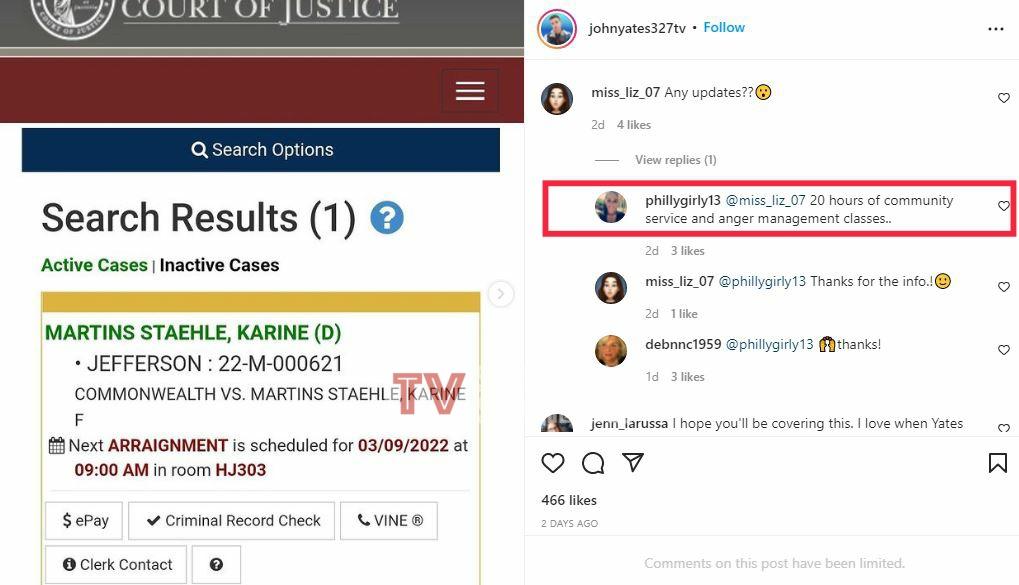Advance to next image with arrow chevron

pos(500,294)
